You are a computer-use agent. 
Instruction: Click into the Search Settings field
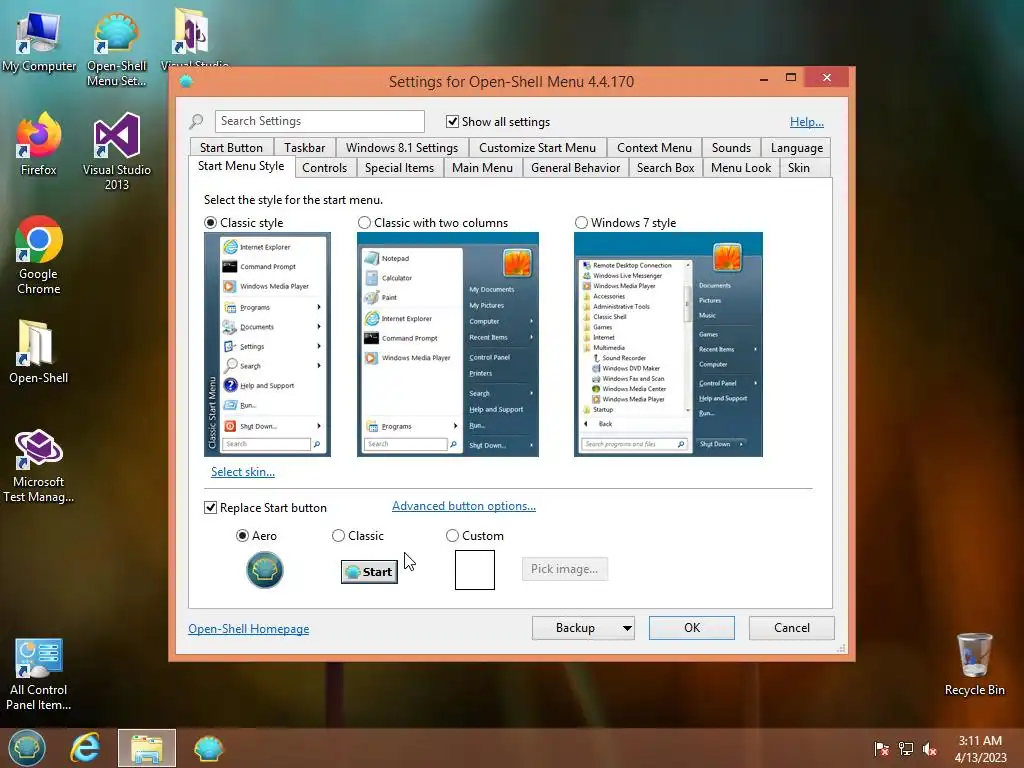click(319, 121)
